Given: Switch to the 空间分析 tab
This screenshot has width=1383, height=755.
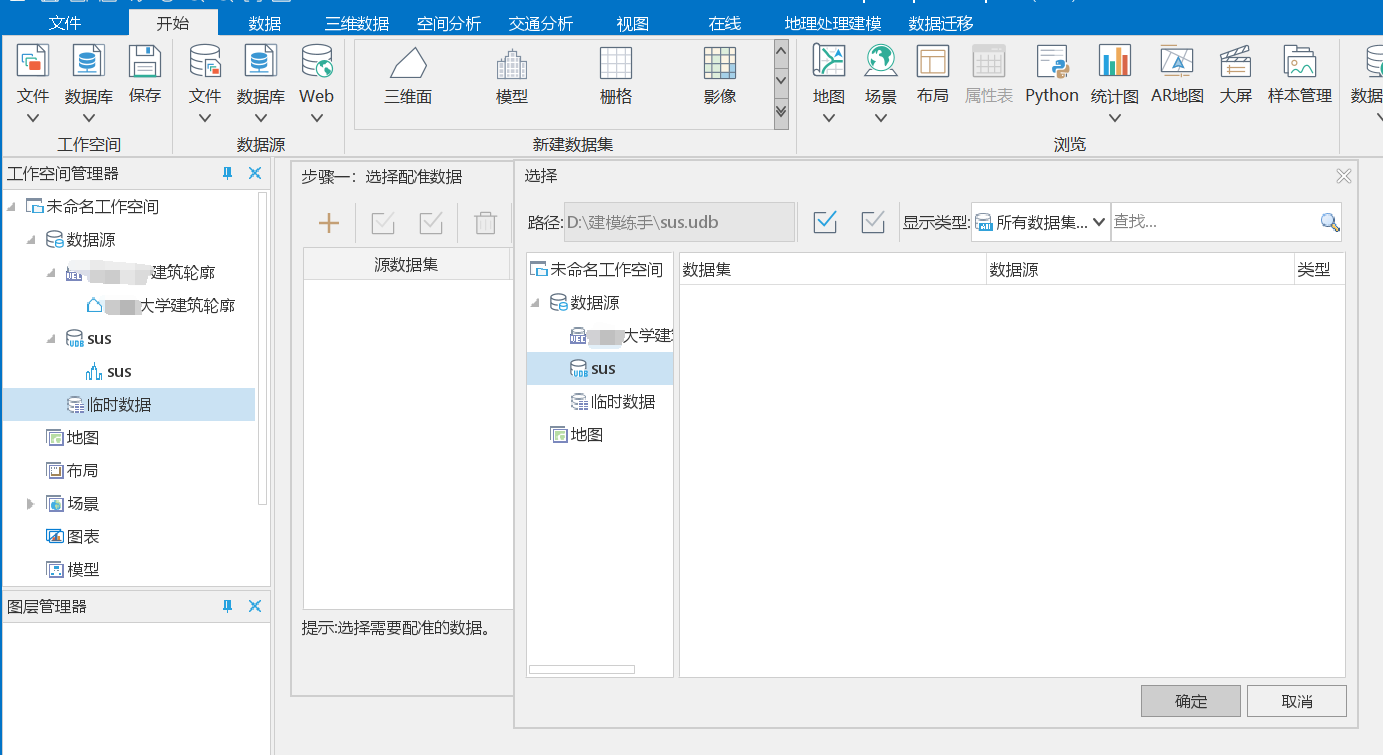Looking at the screenshot, I should (x=448, y=23).
